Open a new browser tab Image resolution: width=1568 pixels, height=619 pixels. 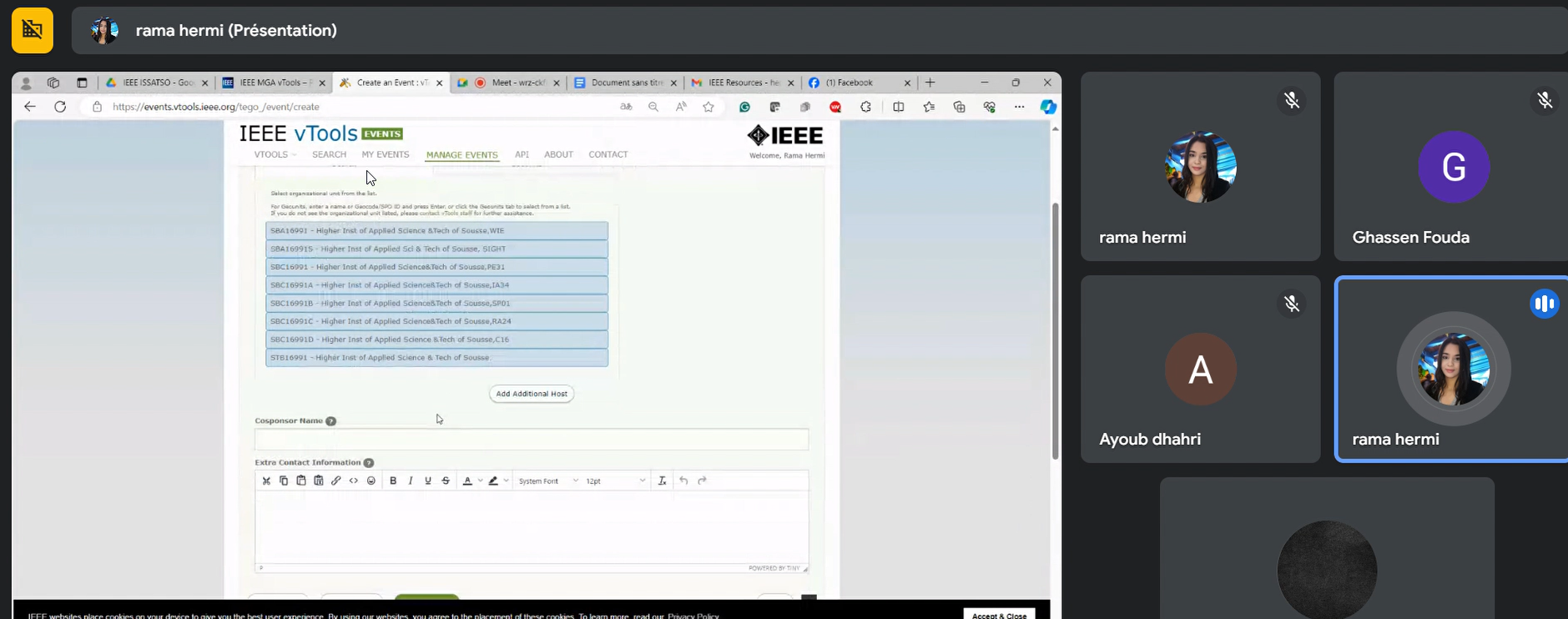[930, 83]
